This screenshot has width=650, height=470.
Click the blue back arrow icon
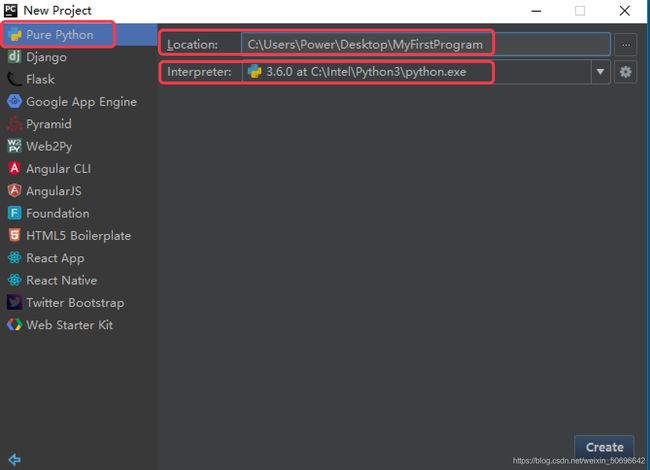point(15,459)
